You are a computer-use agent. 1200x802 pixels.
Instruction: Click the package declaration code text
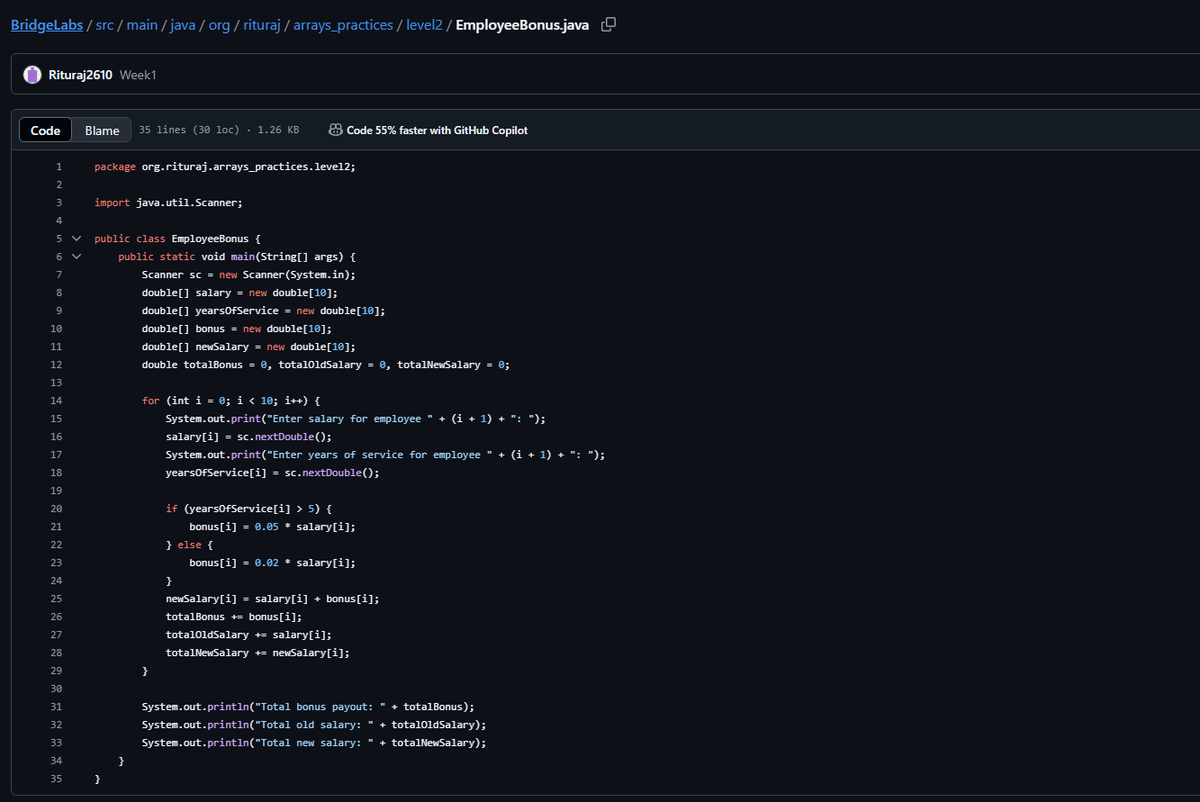[x=224, y=167]
